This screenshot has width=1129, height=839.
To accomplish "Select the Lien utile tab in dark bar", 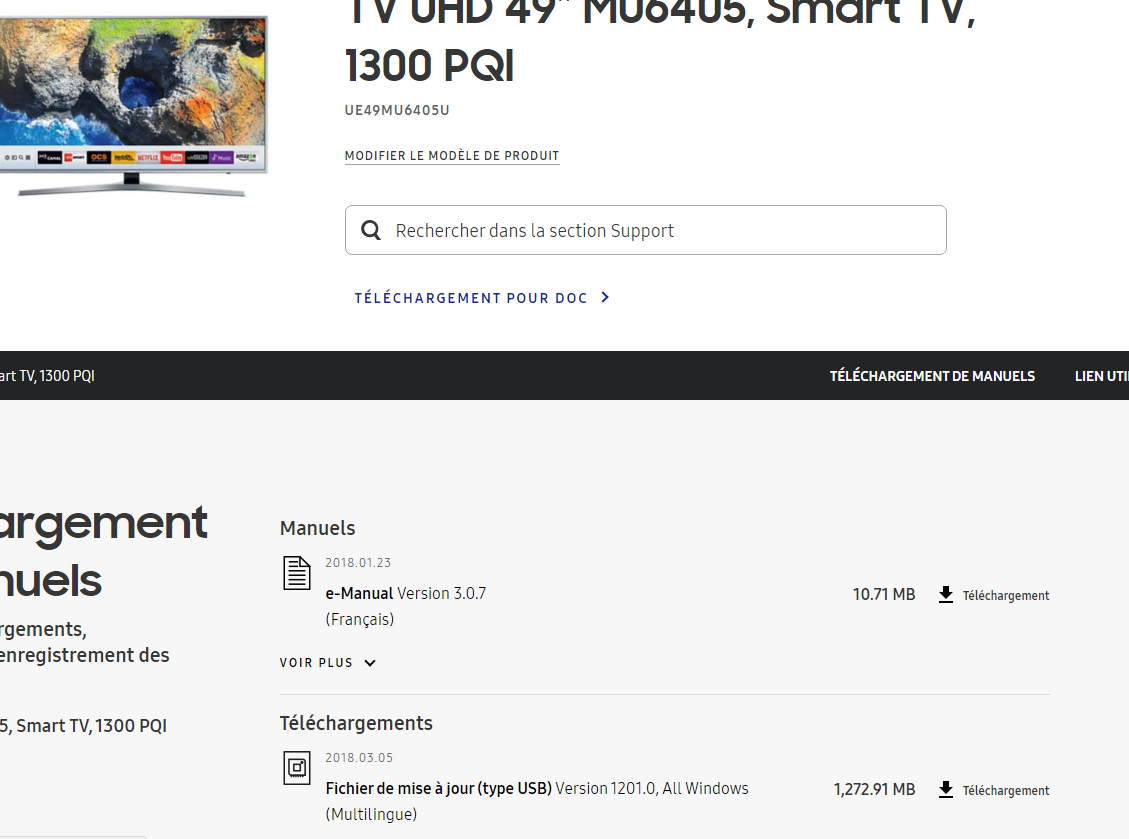I will [1101, 376].
